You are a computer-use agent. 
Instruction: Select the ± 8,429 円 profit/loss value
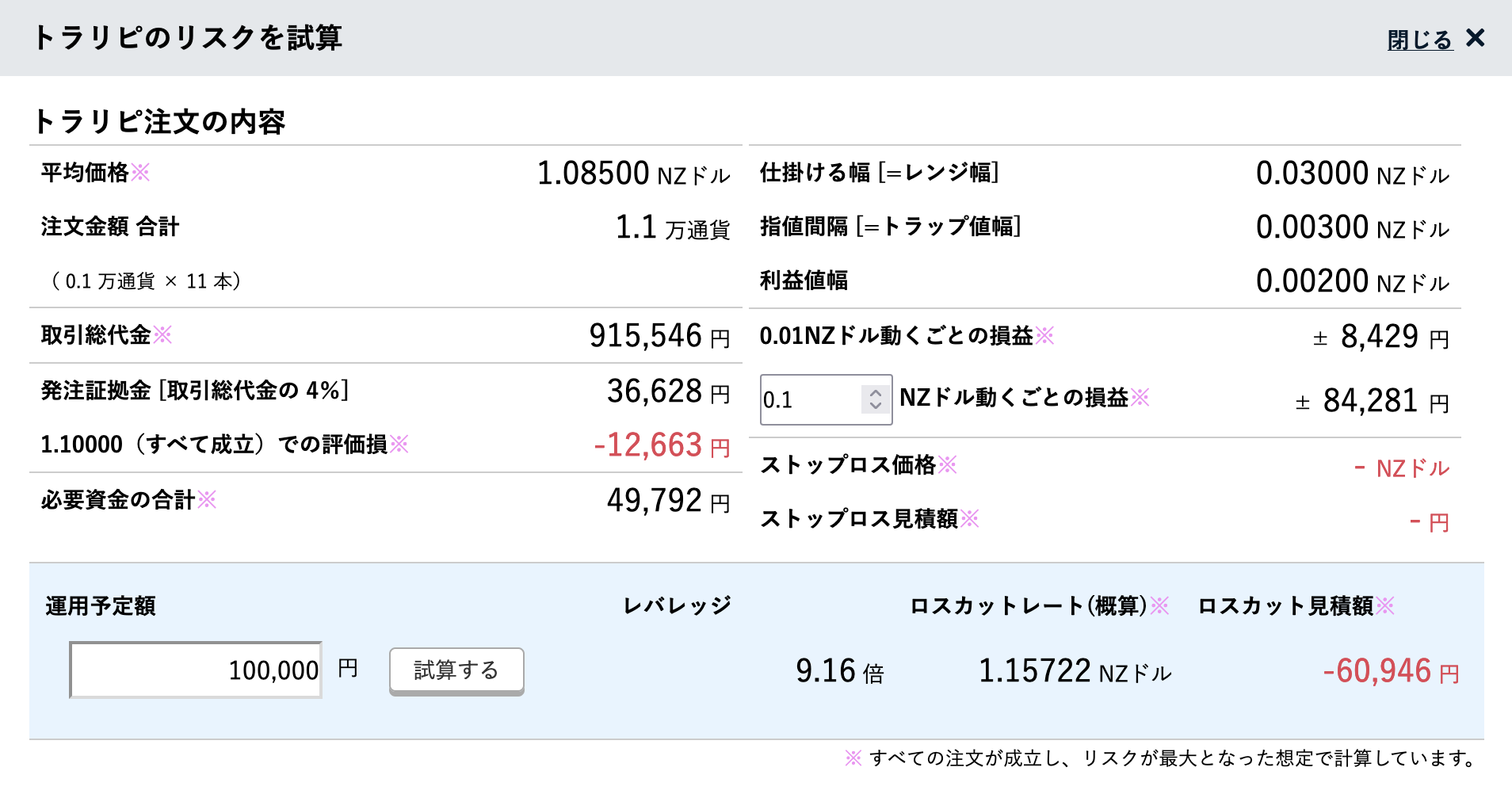(x=1381, y=337)
